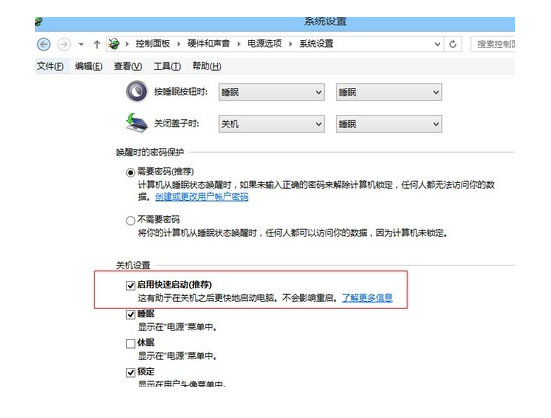Click the Control Panel icon in address bar
Screen dimensions: 551x418
pos(114,44)
